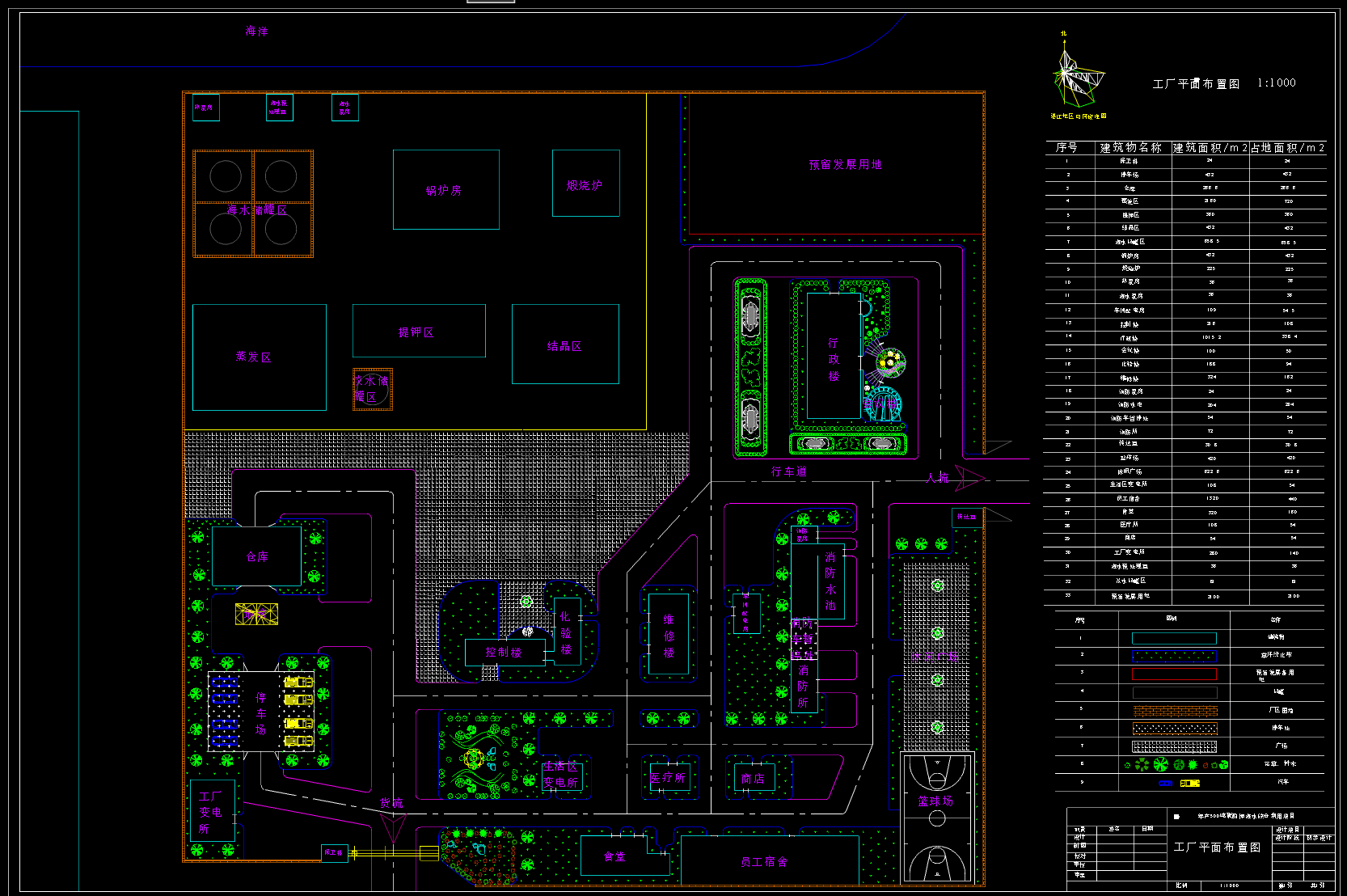Click the 1:1000 scale text beside the top title

1277,82
